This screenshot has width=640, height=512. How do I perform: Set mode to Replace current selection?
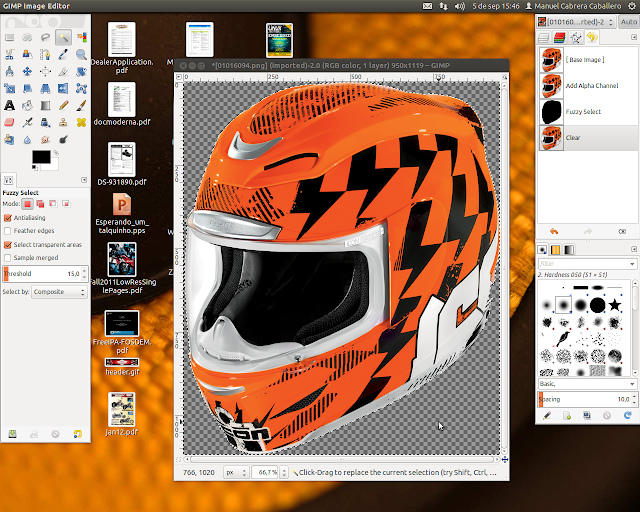(x=27, y=203)
